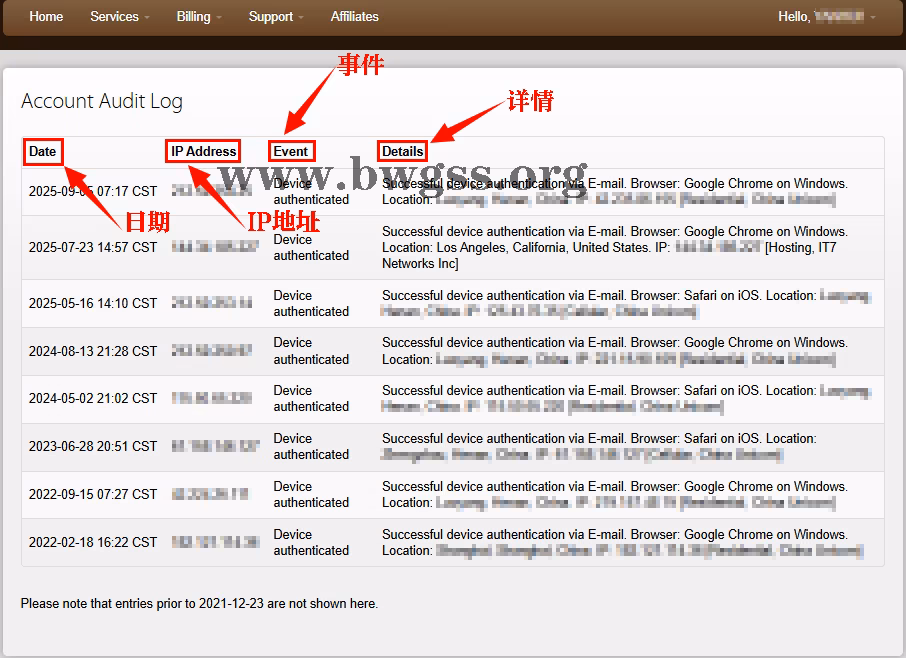
Task: Click the Event column header
Action: 291,152
